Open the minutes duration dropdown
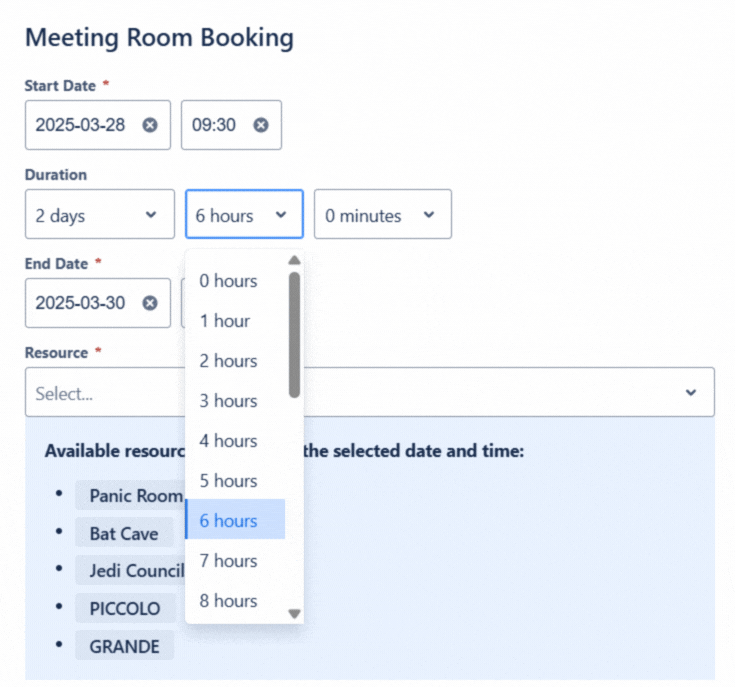Screen dimensions: 735x687 (x=382, y=215)
